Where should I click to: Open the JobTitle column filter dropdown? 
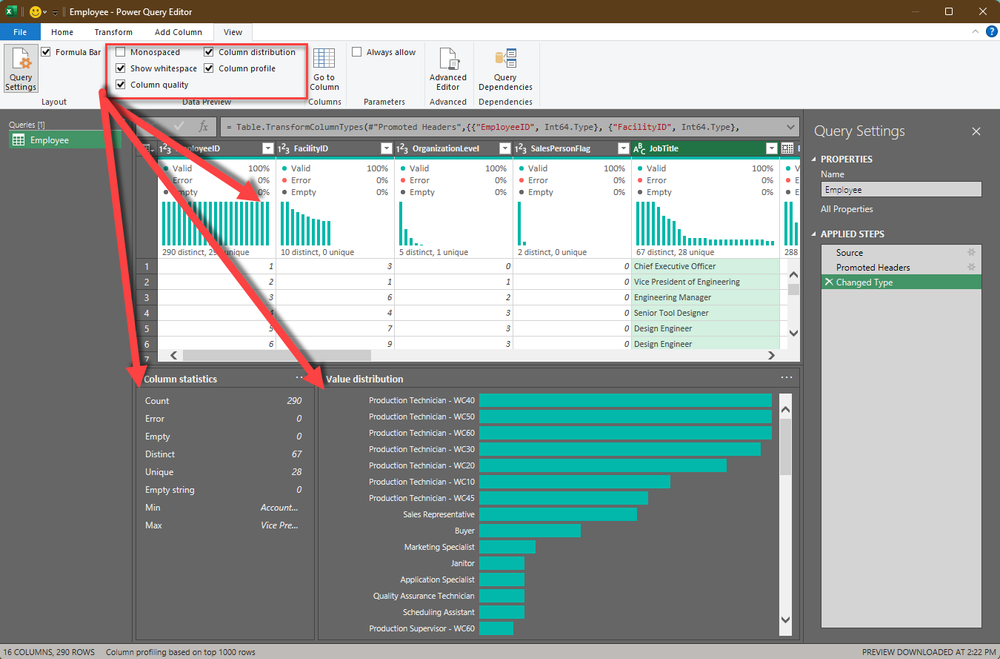pyautogui.click(x=771, y=149)
